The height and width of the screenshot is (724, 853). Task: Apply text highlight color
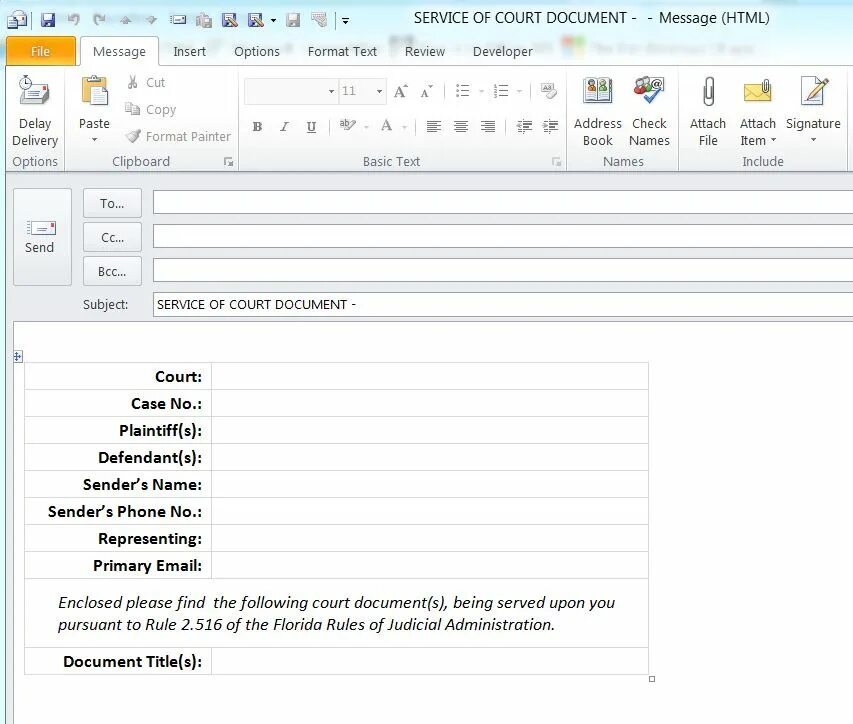[347, 126]
